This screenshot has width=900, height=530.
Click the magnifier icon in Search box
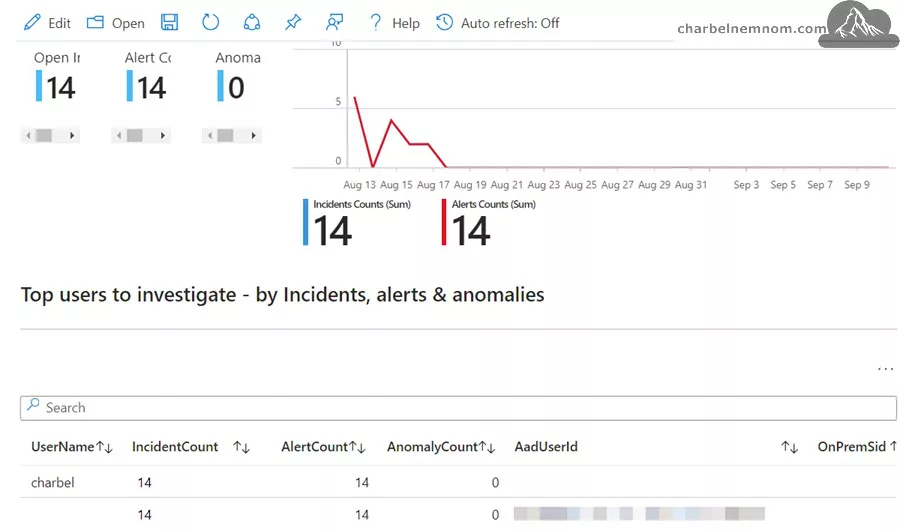[33, 405]
